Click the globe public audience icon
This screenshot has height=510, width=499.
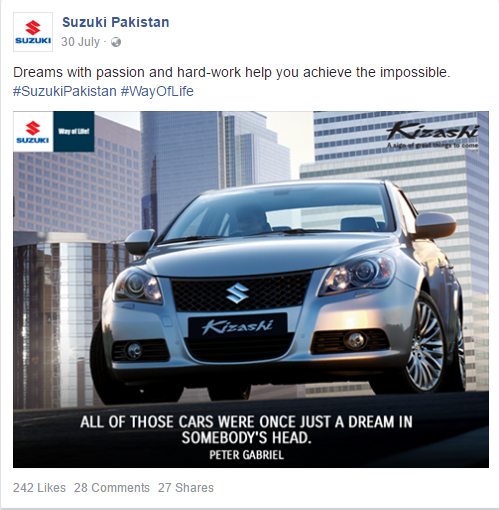point(116,42)
